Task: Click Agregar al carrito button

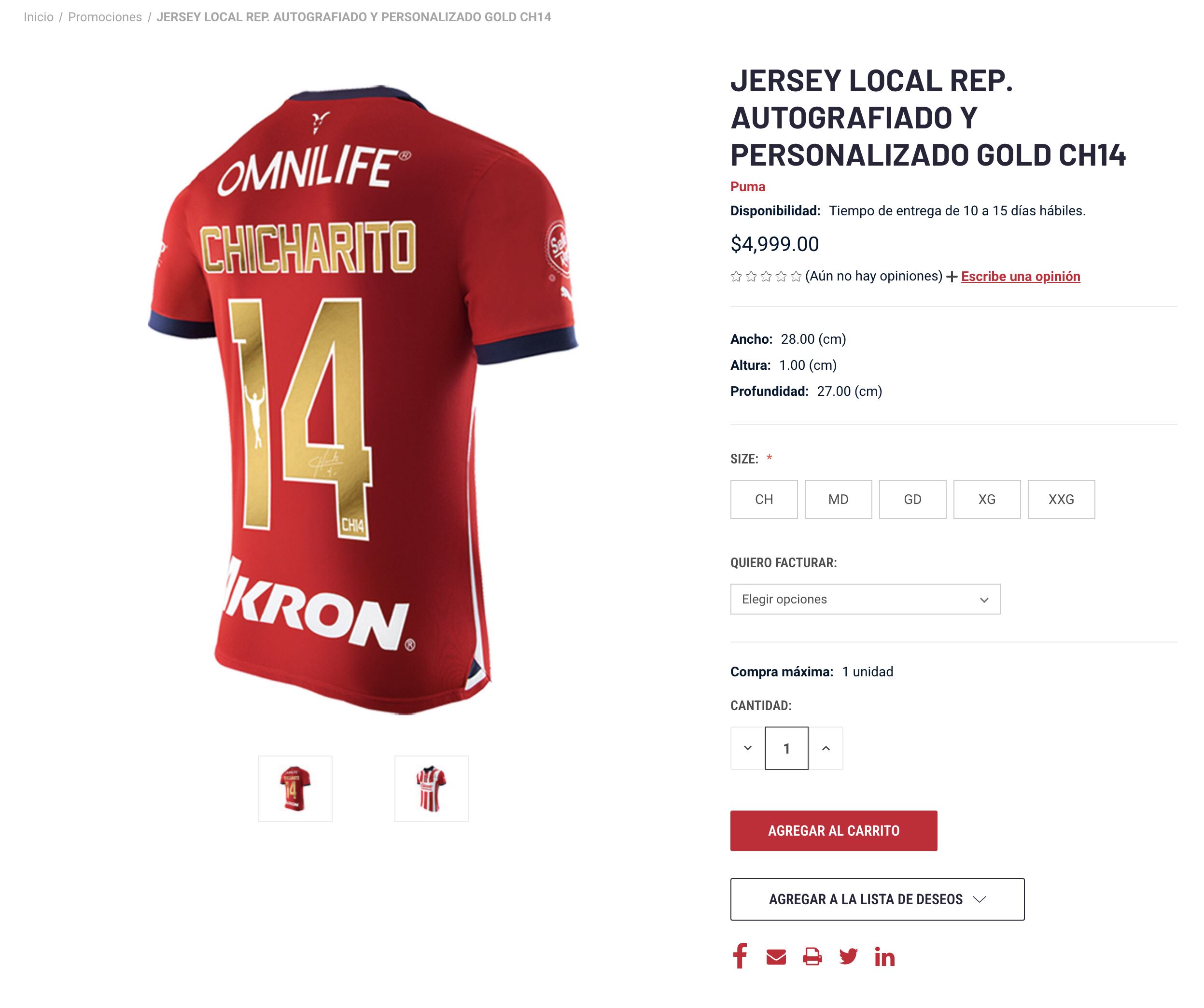Action: [833, 831]
